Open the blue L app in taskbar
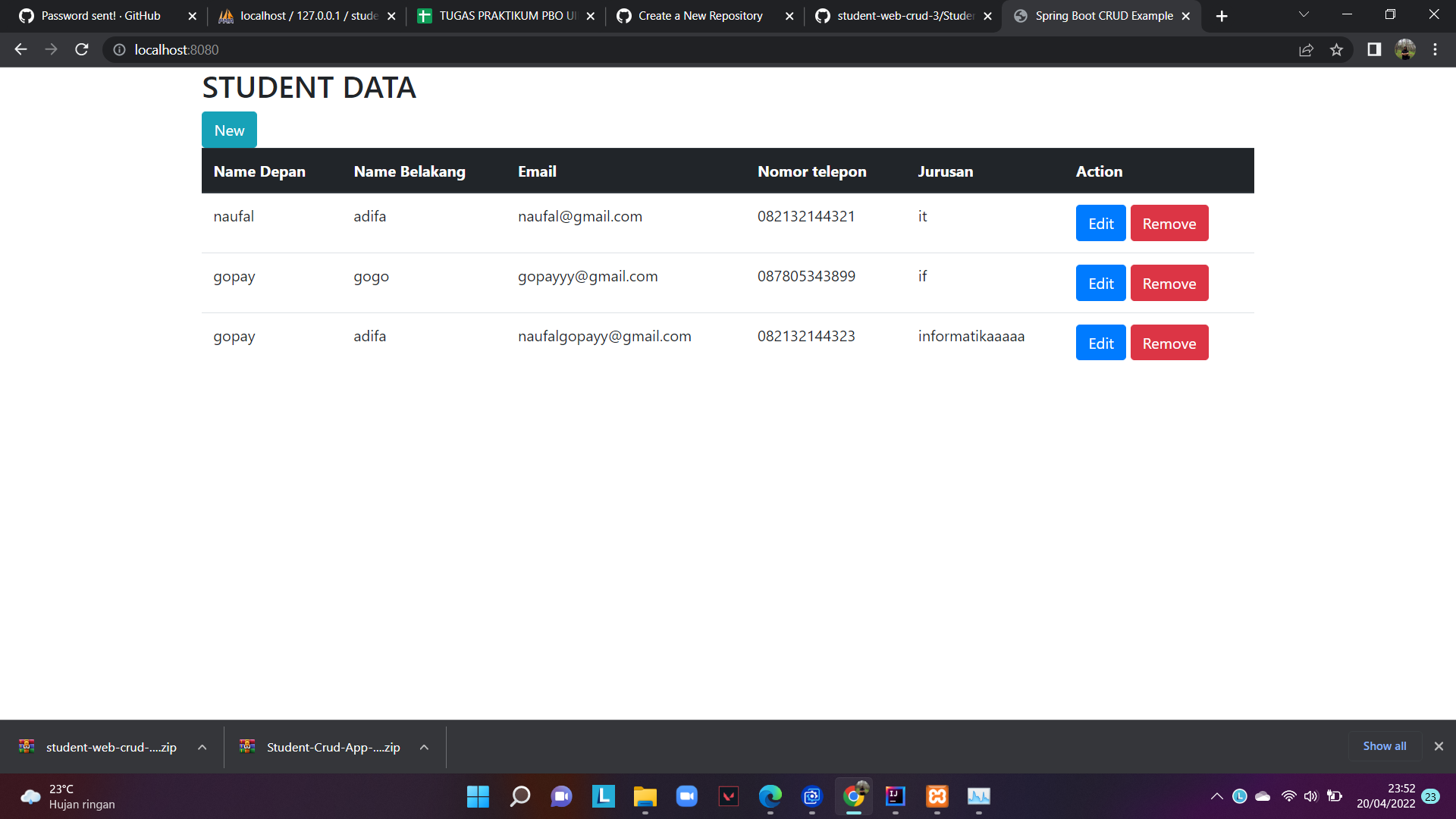The height and width of the screenshot is (819, 1456). 603,796
